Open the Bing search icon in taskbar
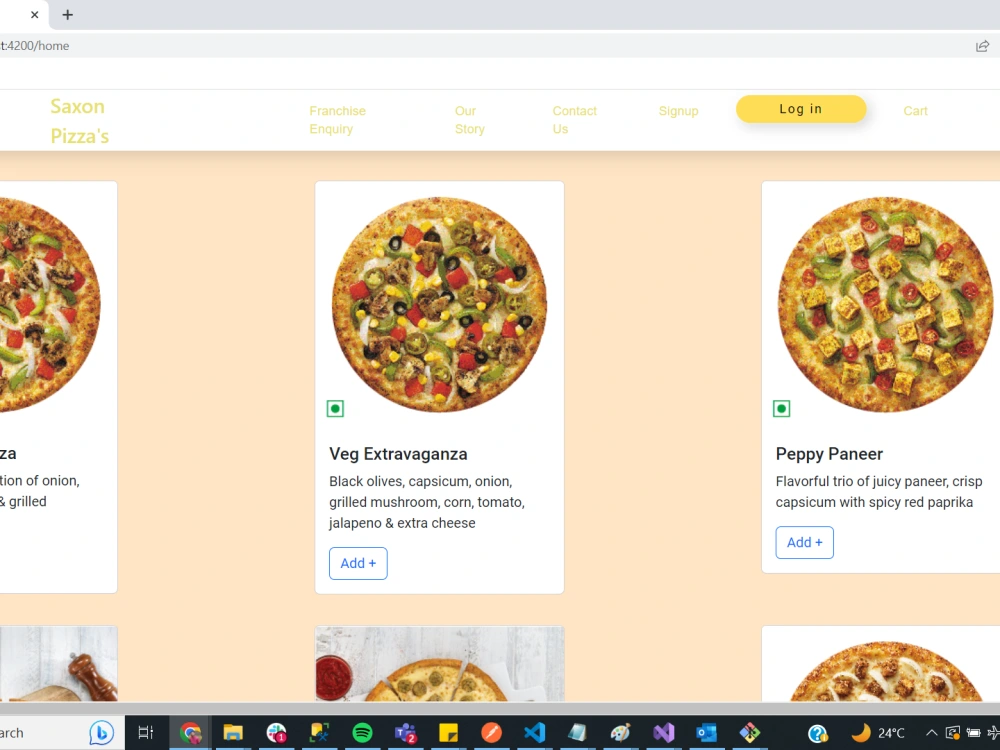1000x750 pixels. [x=101, y=733]
